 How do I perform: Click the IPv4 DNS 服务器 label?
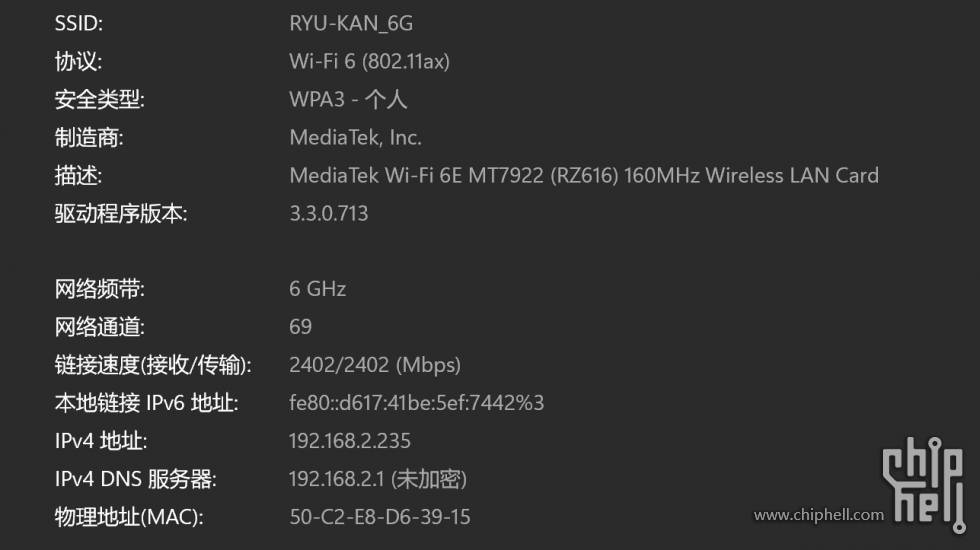pyautogui.click(x=136, y=479)
